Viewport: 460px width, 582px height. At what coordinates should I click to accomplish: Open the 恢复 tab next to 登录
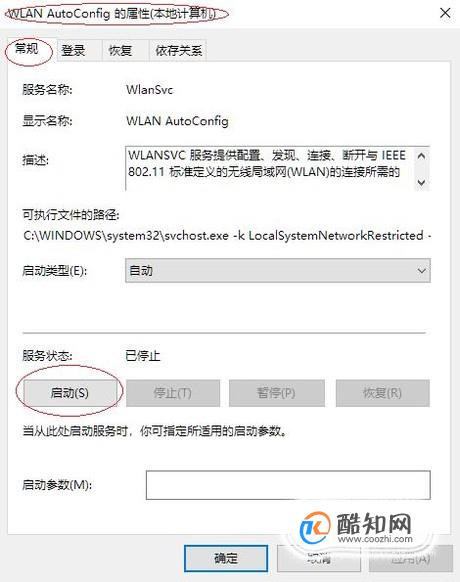(x=120, y=50)
